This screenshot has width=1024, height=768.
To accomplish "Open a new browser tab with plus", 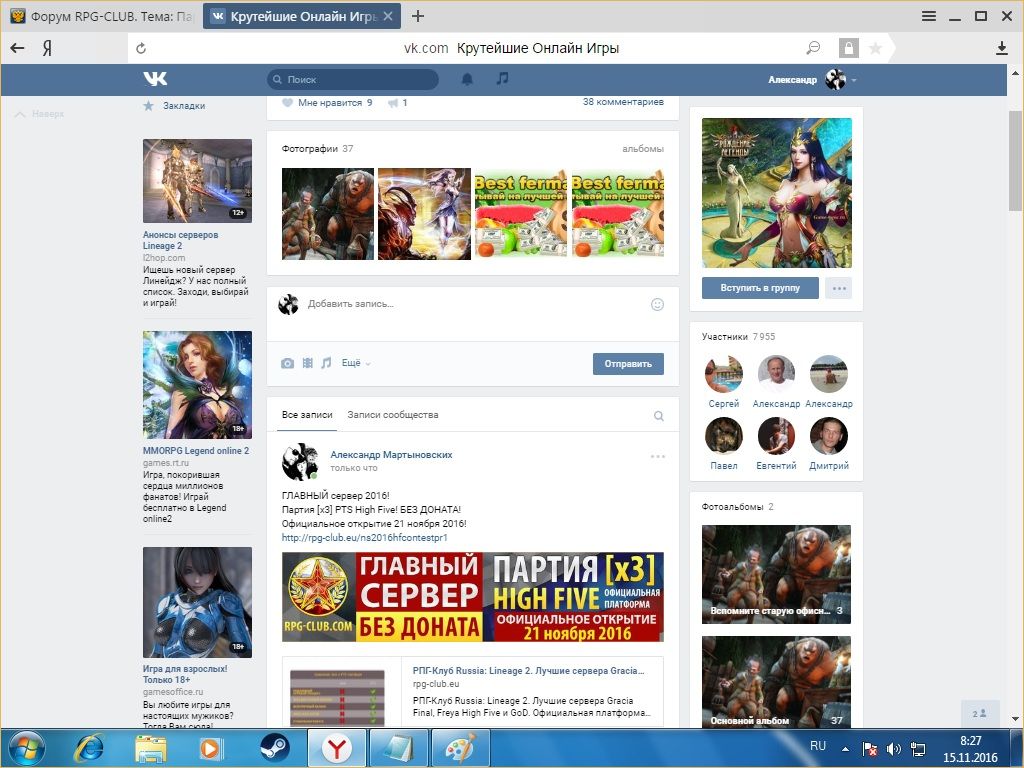I will [418, 16].
